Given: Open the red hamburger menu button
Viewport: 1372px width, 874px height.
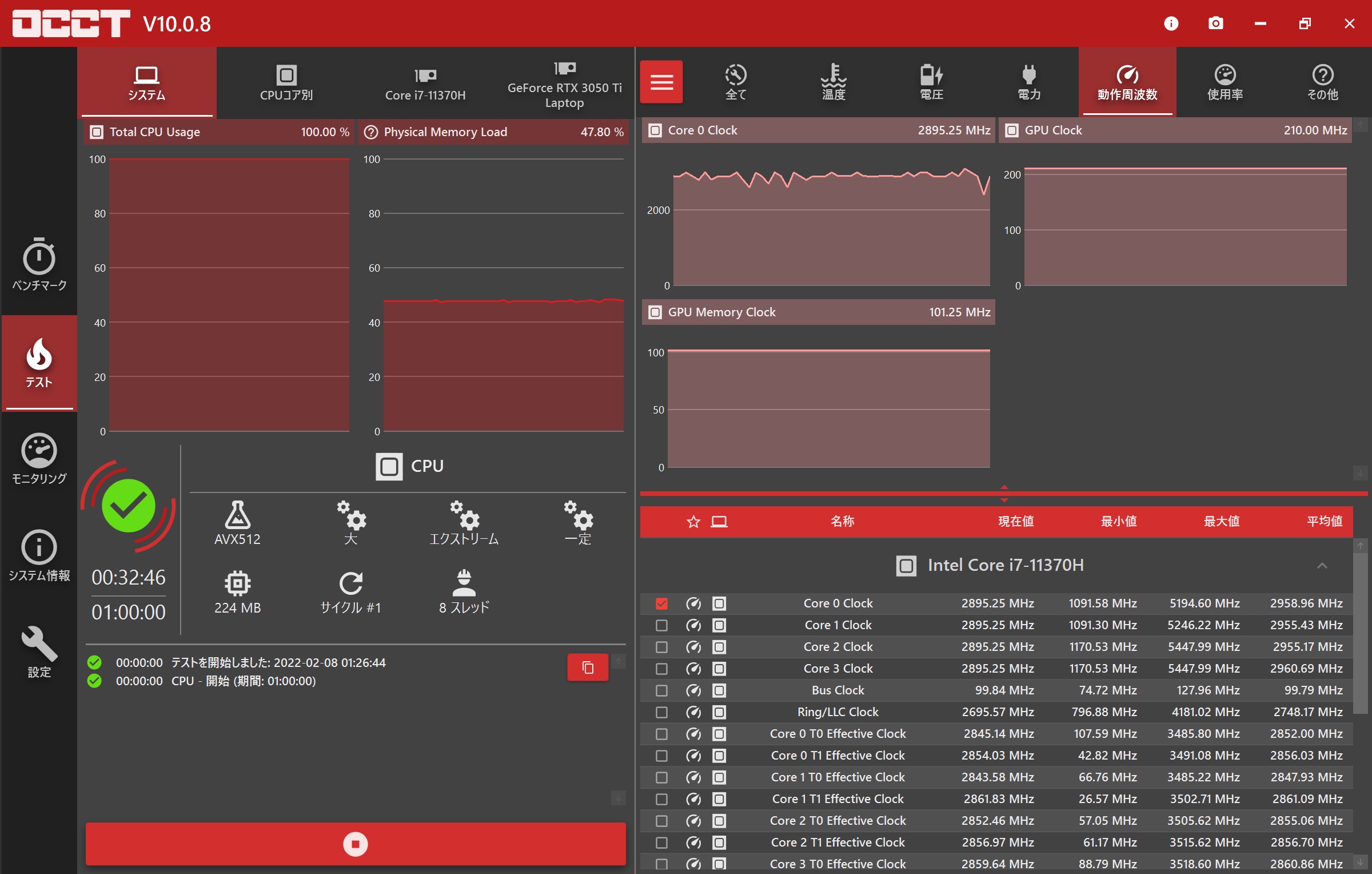Looking at the screenshot, I should coord(661,82).
